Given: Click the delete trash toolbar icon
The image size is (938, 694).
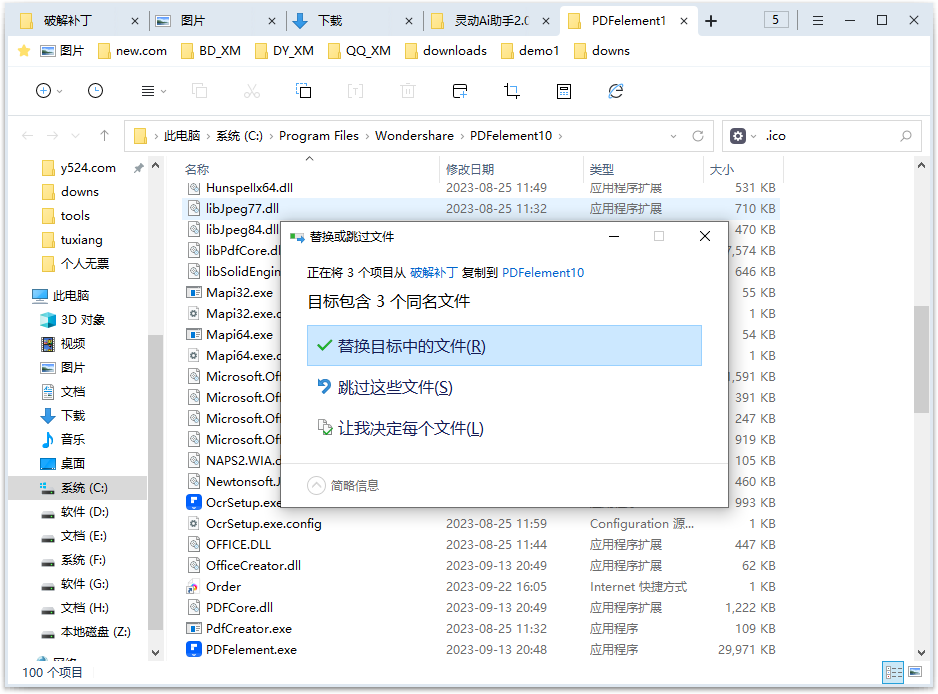Looking at the screenshot, I should click(408, 91).
